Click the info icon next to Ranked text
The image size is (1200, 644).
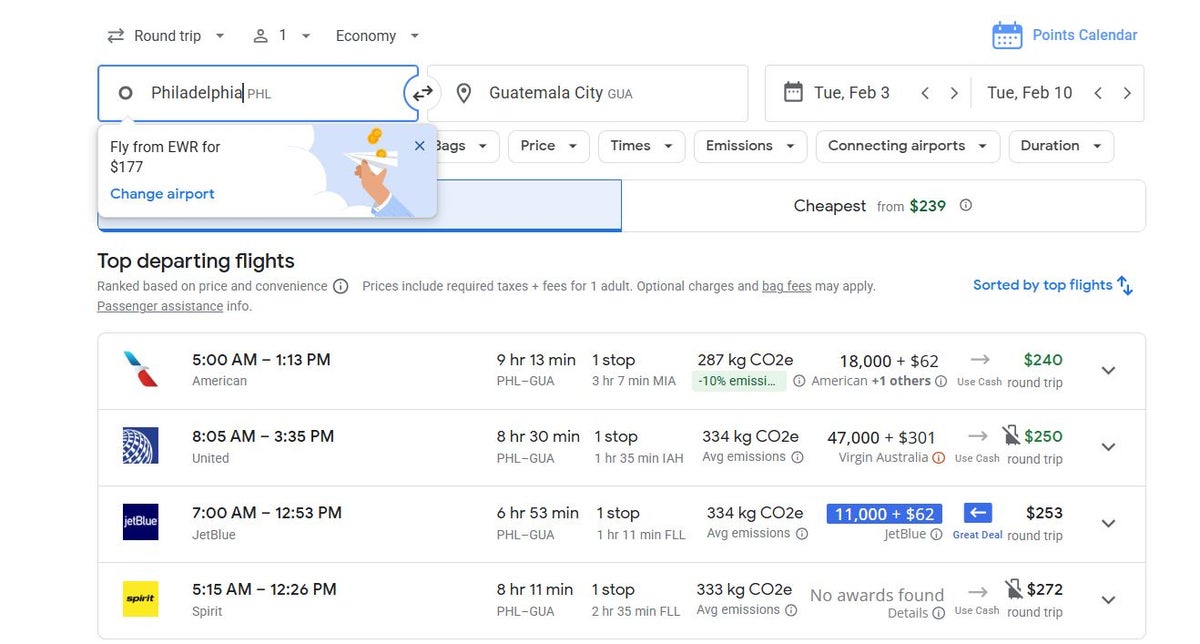(x=340, y=287)
